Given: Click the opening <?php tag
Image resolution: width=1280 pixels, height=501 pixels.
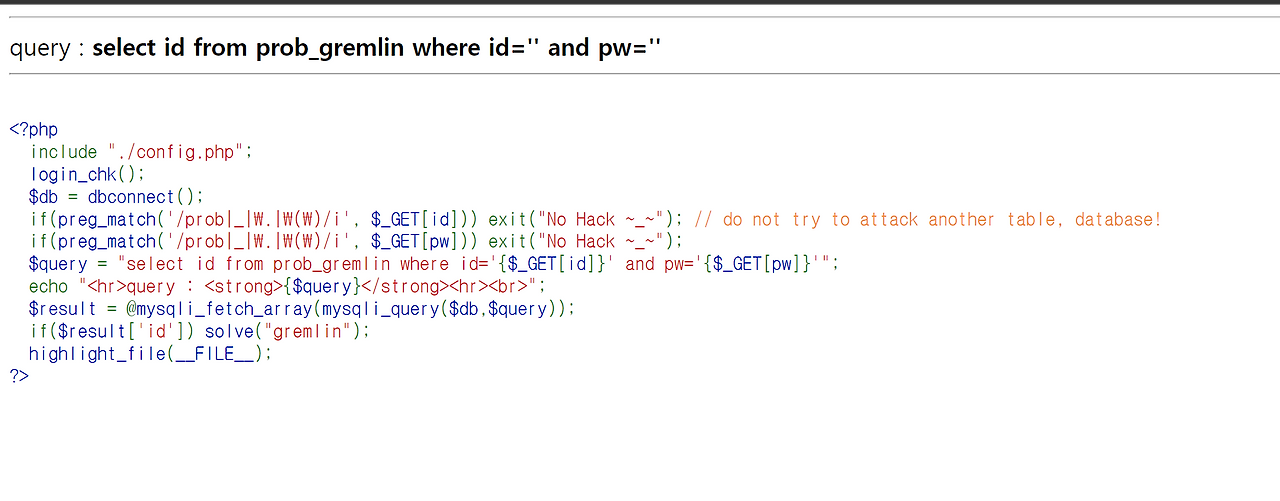Looking at the screenshot, I should click(x=34, y=130).
